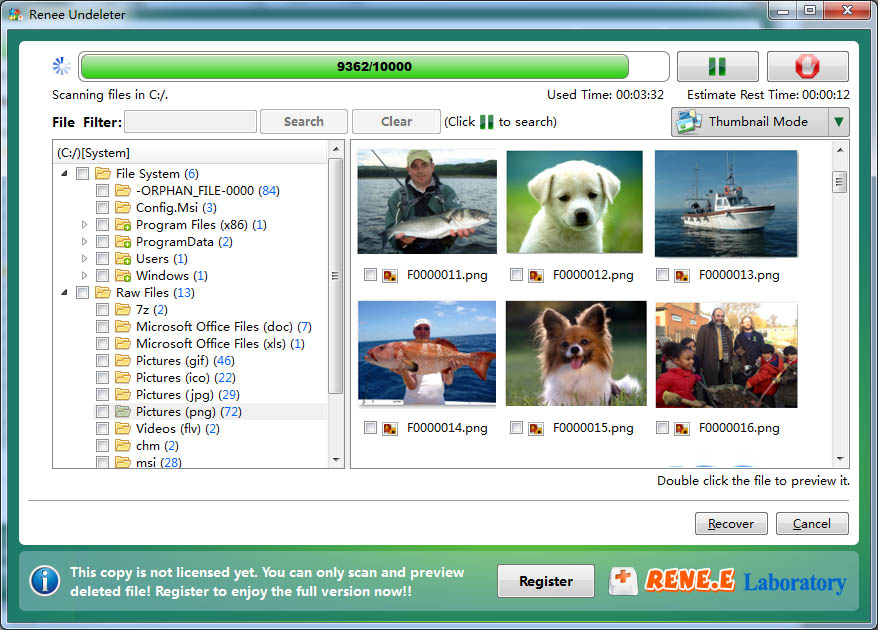
Task: Select Microsoft Office Files (doc) in tree
Action: pos(223,326)
